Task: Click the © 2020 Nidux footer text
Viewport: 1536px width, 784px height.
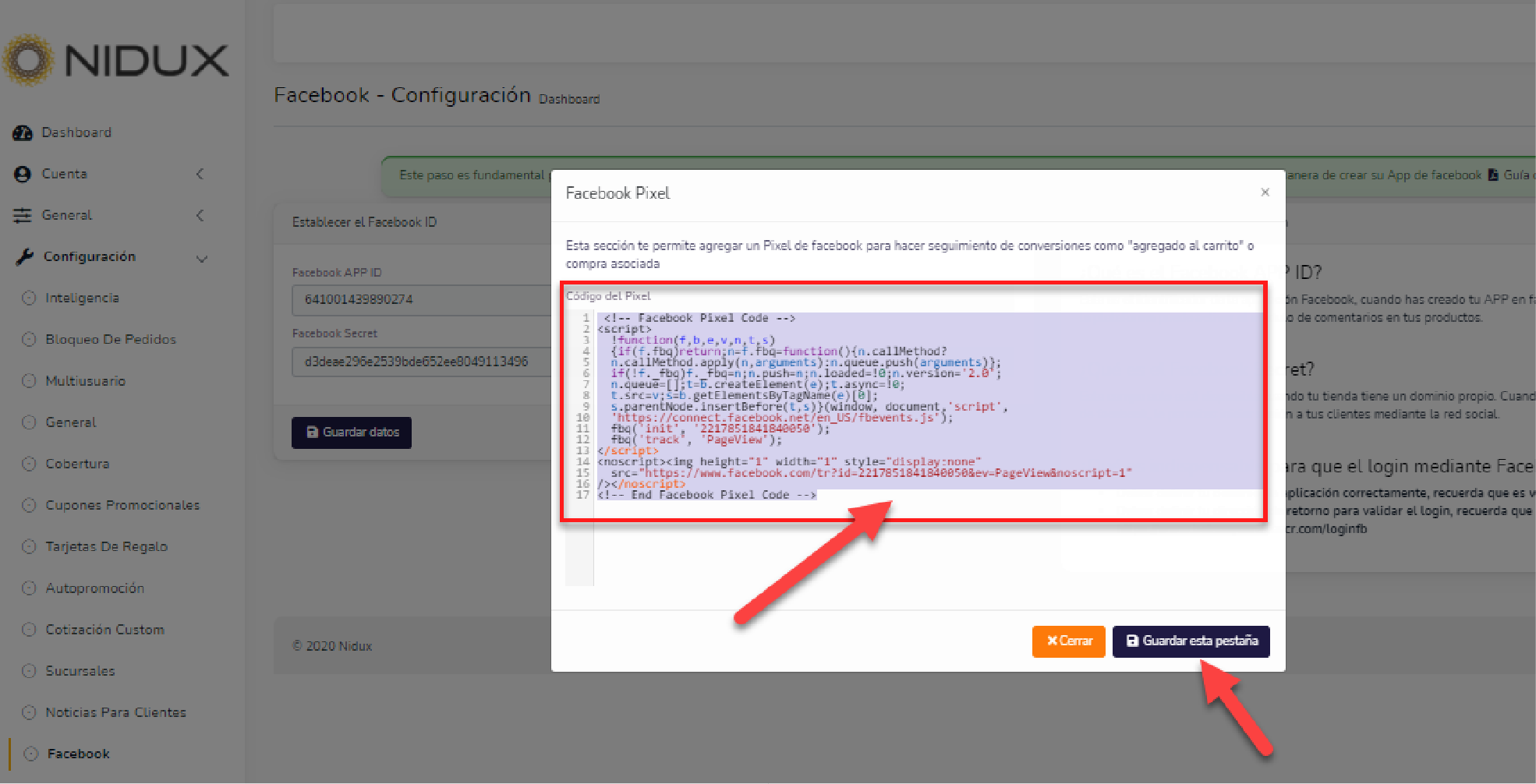Action: pos(332,646)
